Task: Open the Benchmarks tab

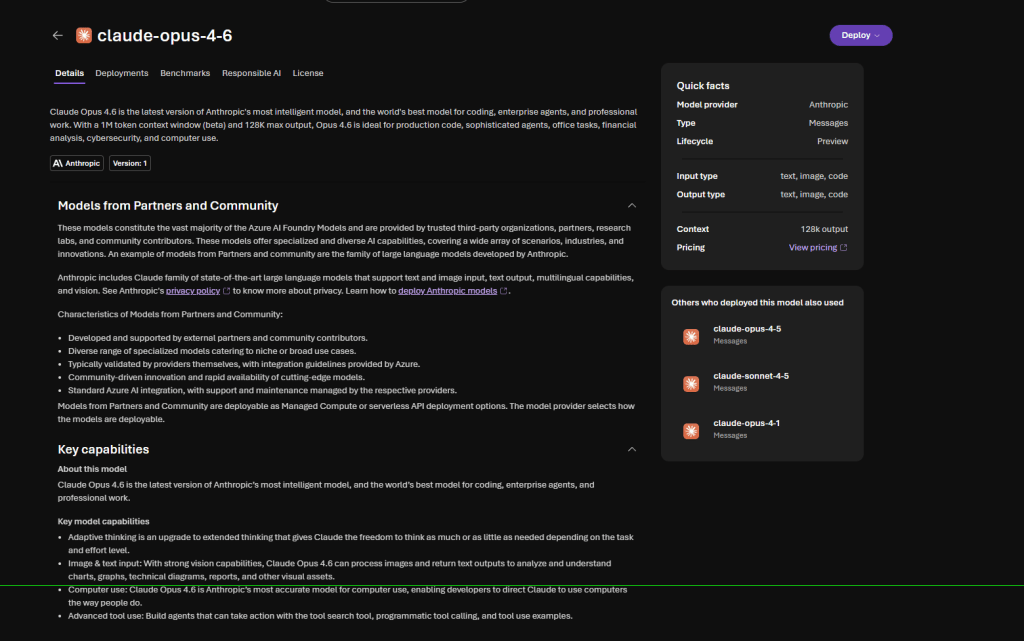Action: tap(185, 73)
